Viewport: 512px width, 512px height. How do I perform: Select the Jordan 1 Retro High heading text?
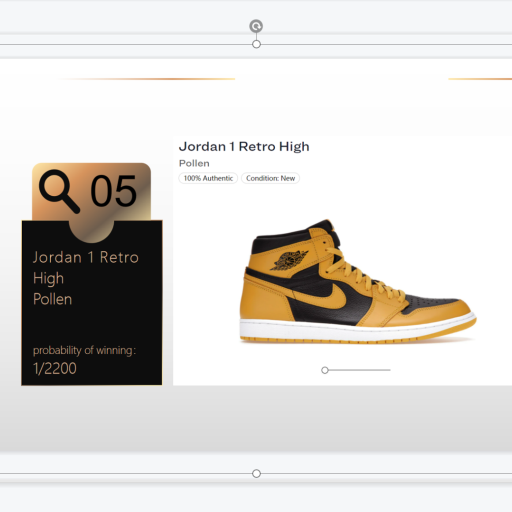click(x=244, y=146)
